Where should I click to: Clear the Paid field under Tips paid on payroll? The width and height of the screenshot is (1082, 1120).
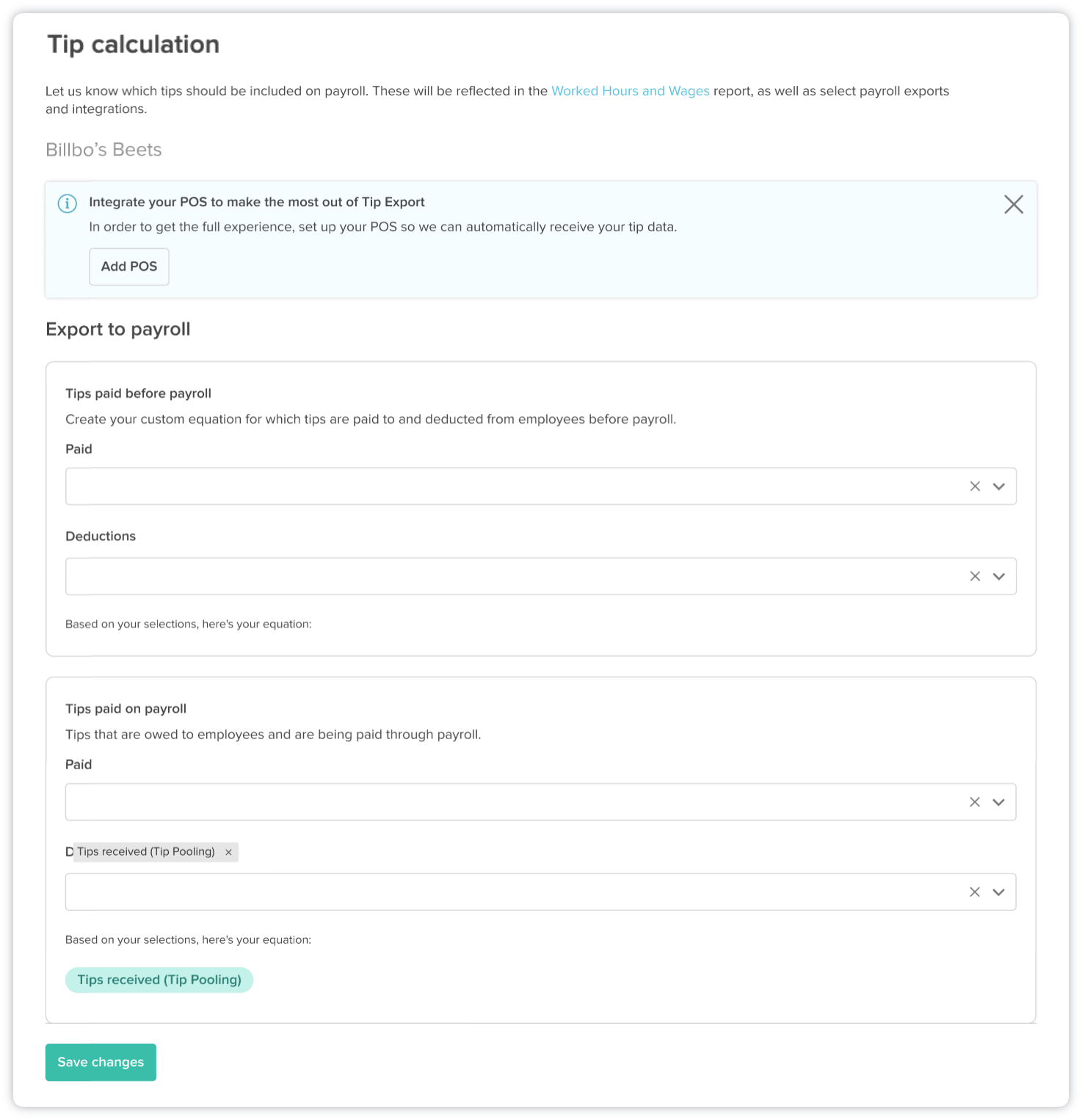975,801
